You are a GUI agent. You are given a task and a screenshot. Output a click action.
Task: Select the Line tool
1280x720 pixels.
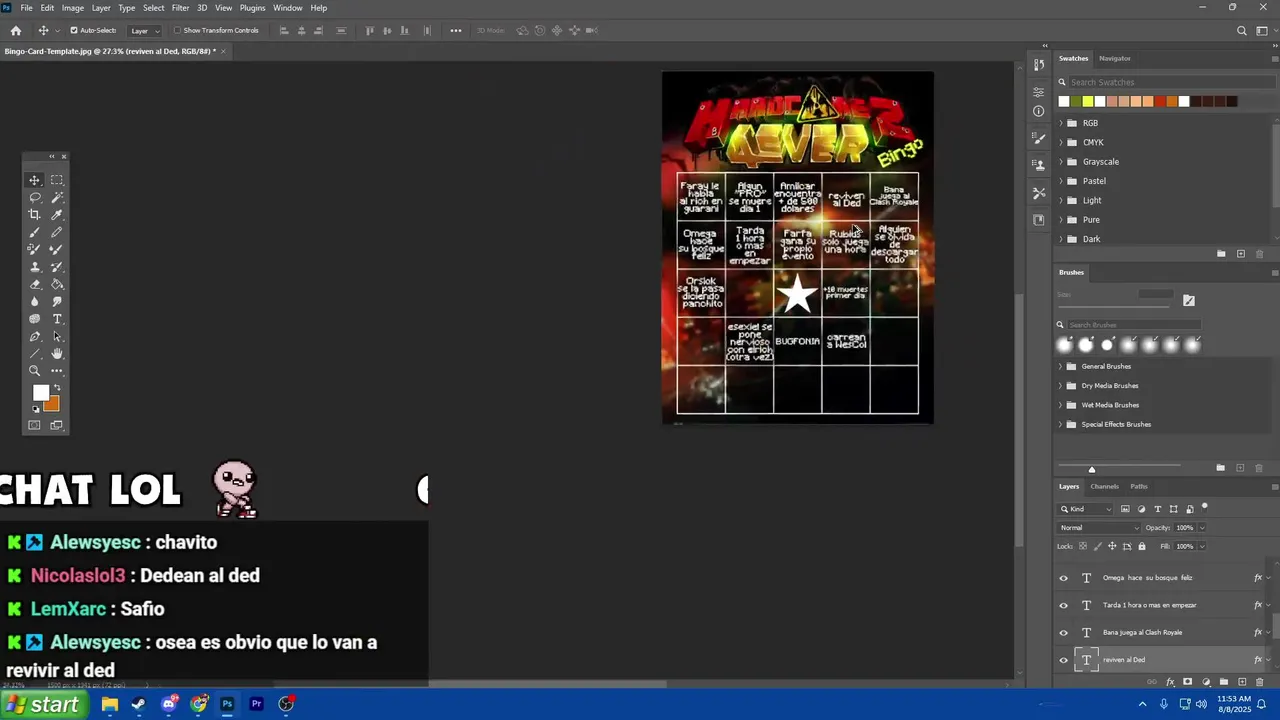pos(35,354)
